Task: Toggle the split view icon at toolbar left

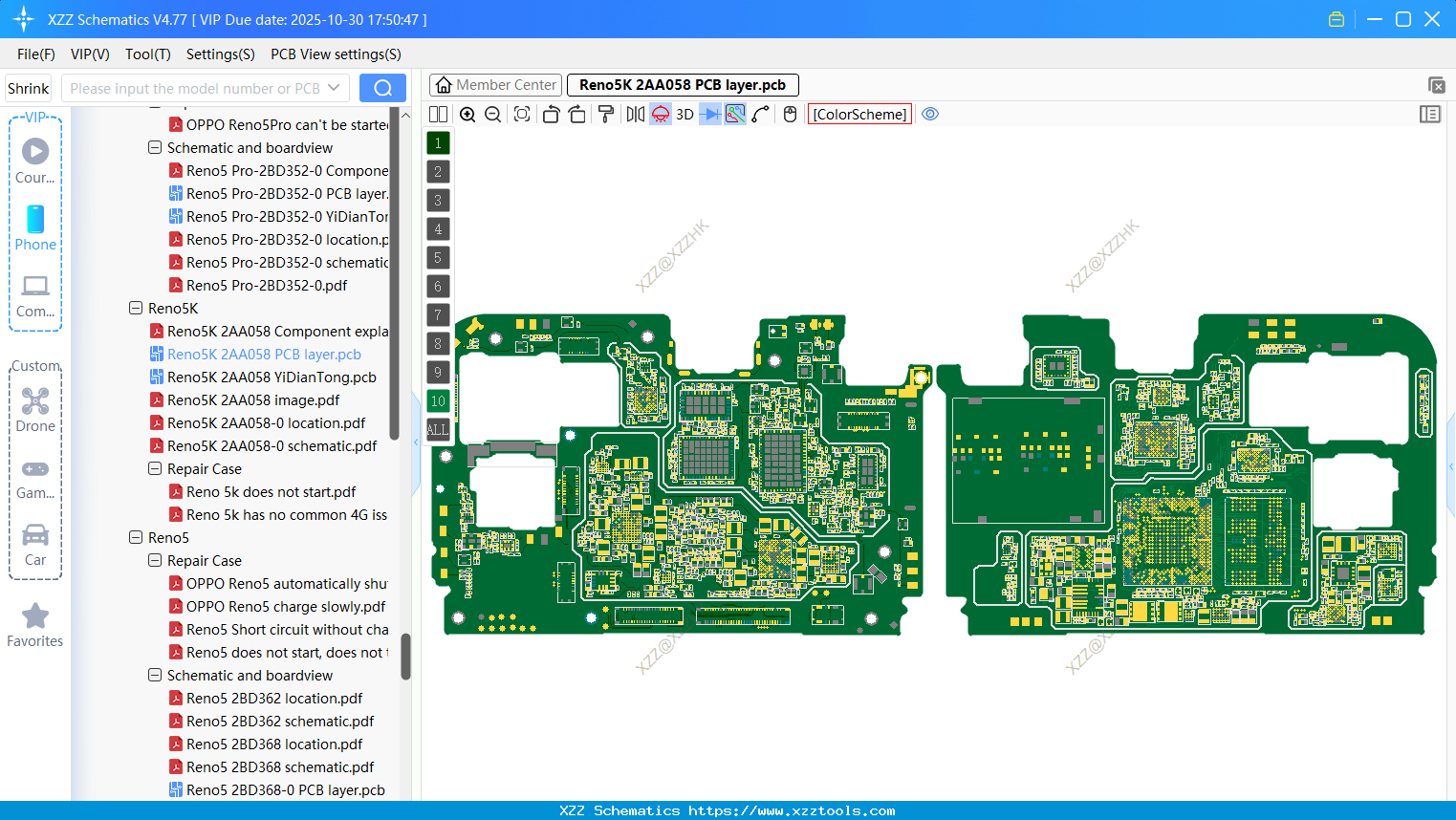Action: coord(437,114)
